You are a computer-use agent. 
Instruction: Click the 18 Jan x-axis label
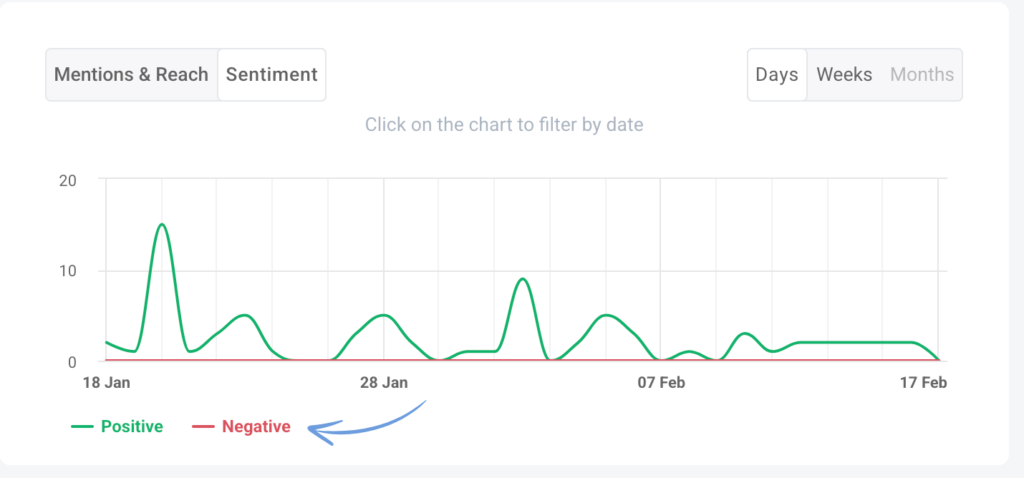pos(106,383)
